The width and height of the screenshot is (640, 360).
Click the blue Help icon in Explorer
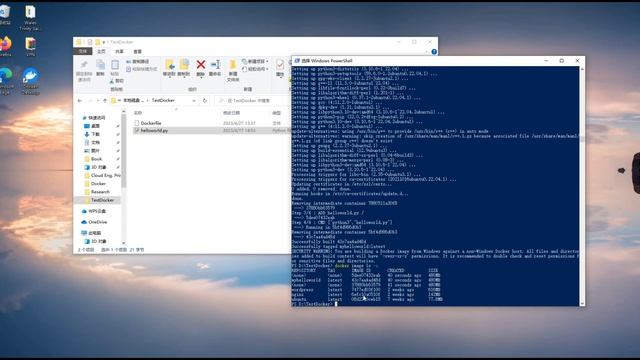tap(434, 51)
